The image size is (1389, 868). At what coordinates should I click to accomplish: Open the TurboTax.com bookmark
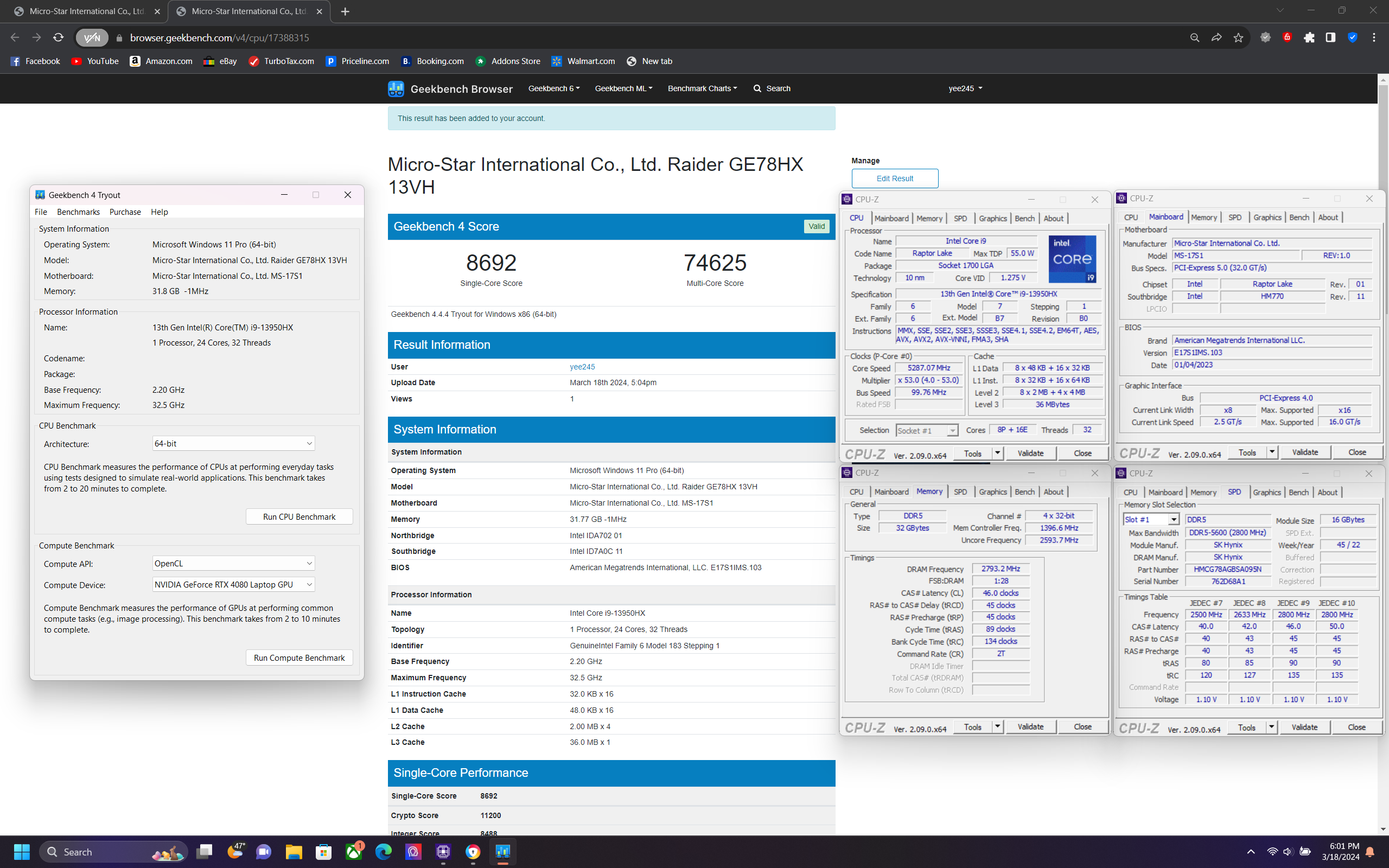coord(281,61)
